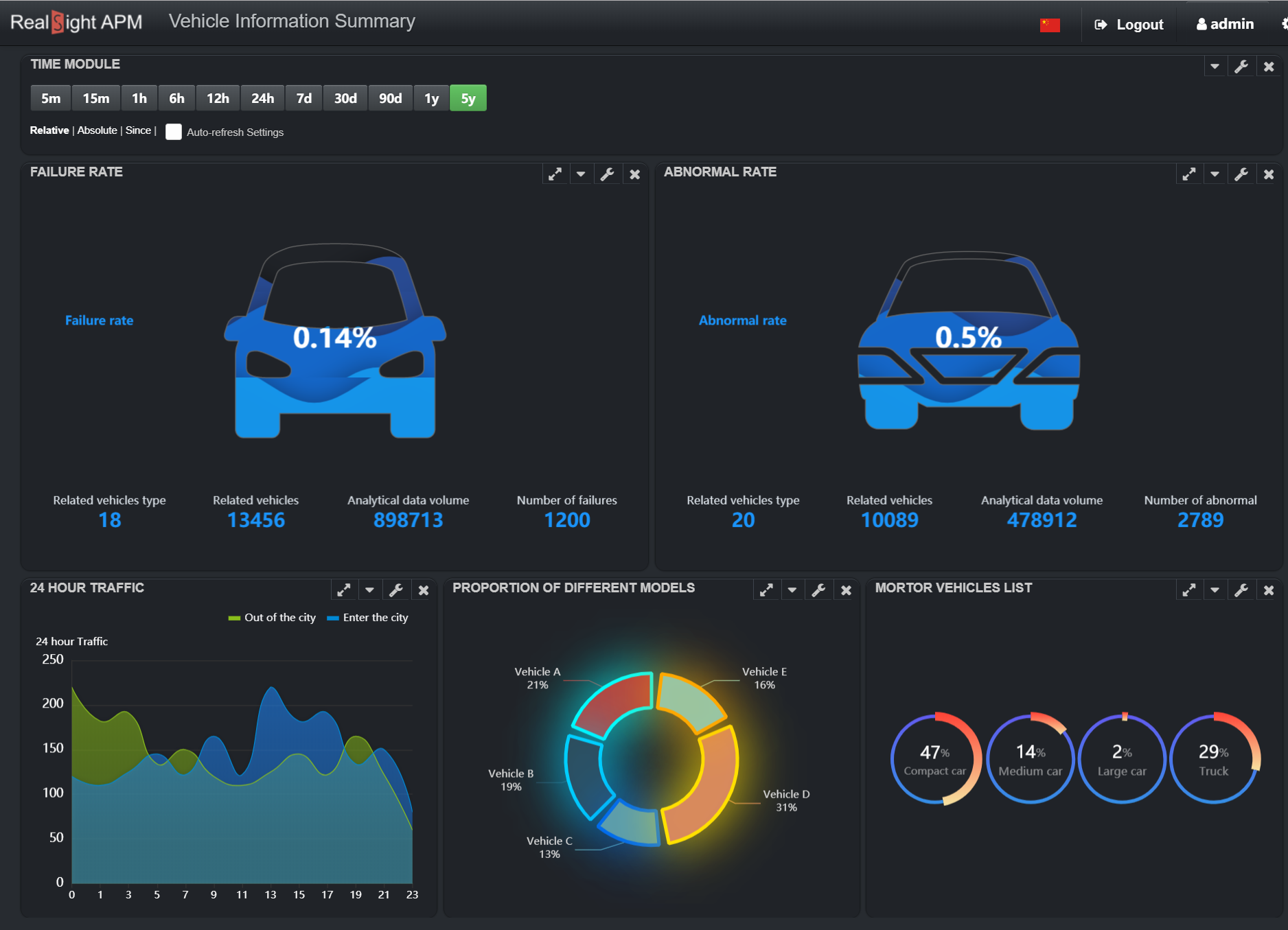
Task: Open Failure Rate panel dropdown arrow
Action: pos(581,174)
